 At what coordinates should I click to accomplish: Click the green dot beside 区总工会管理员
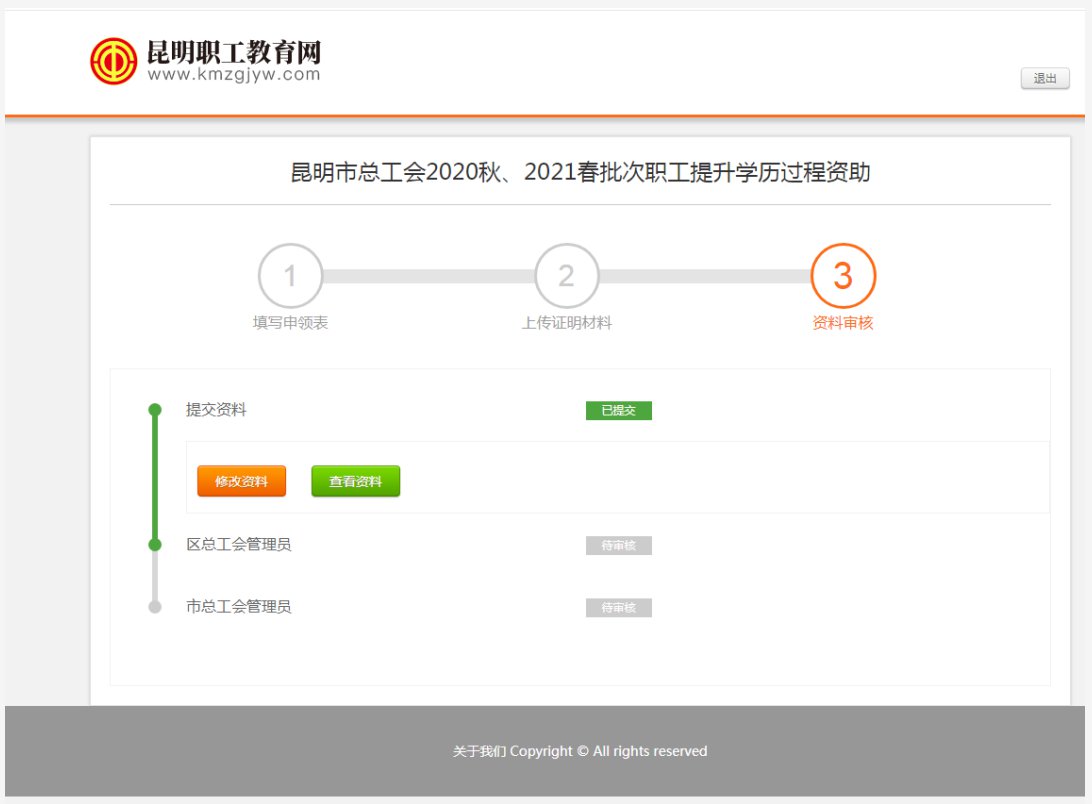[x=155, y=545]
